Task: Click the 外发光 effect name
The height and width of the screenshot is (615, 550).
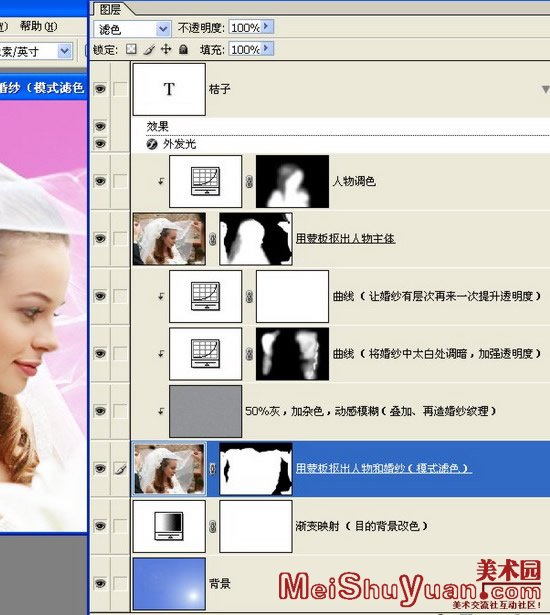Action: [x=180, y=144]
